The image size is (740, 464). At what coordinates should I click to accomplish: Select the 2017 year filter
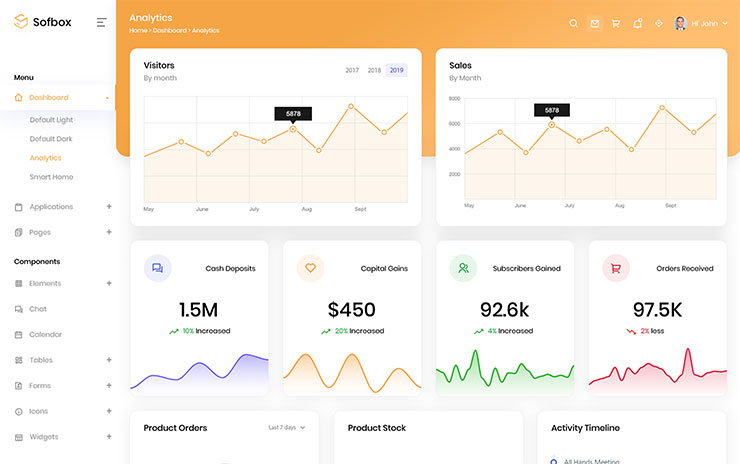point(352,71)
